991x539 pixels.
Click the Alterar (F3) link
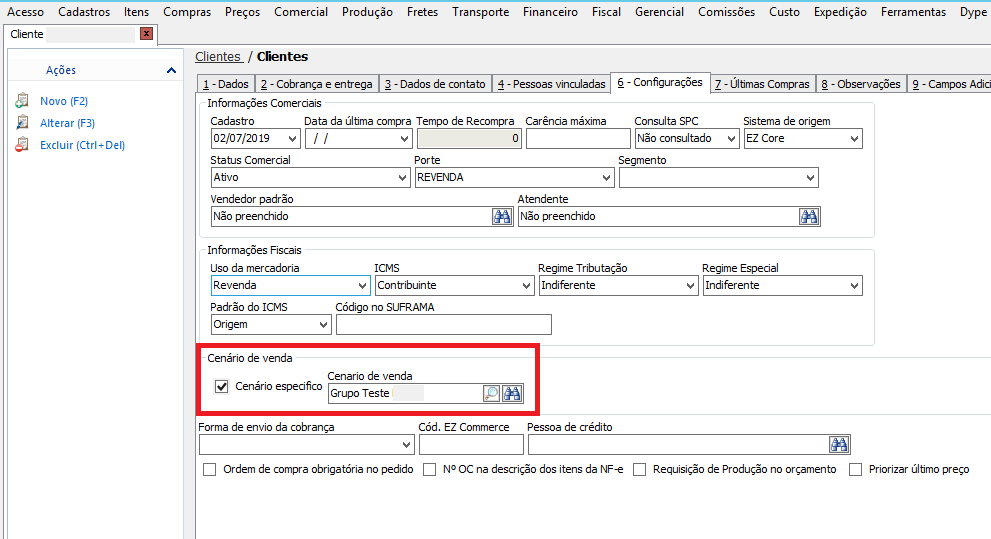pos(68,123)
